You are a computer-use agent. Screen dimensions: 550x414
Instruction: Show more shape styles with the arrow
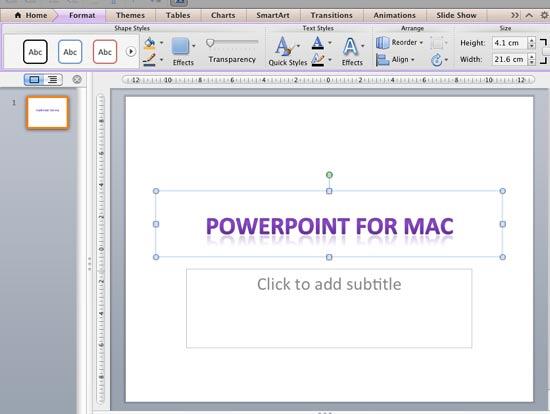[130, 52]
